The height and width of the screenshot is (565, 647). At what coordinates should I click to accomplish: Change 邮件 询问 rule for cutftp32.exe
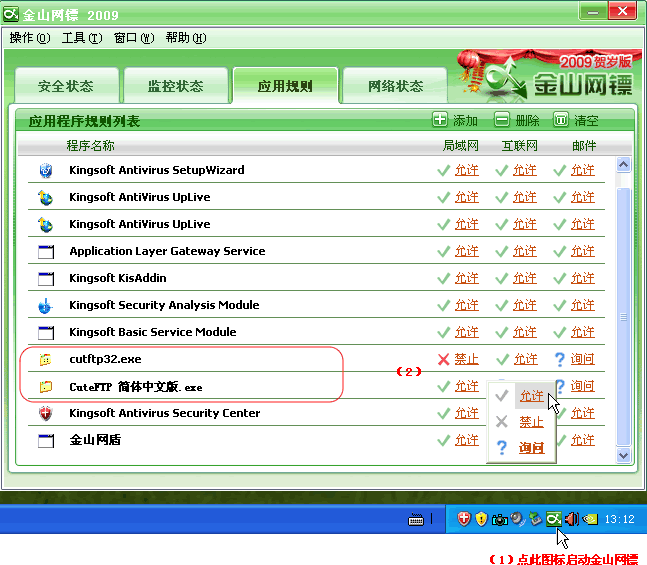583,359
